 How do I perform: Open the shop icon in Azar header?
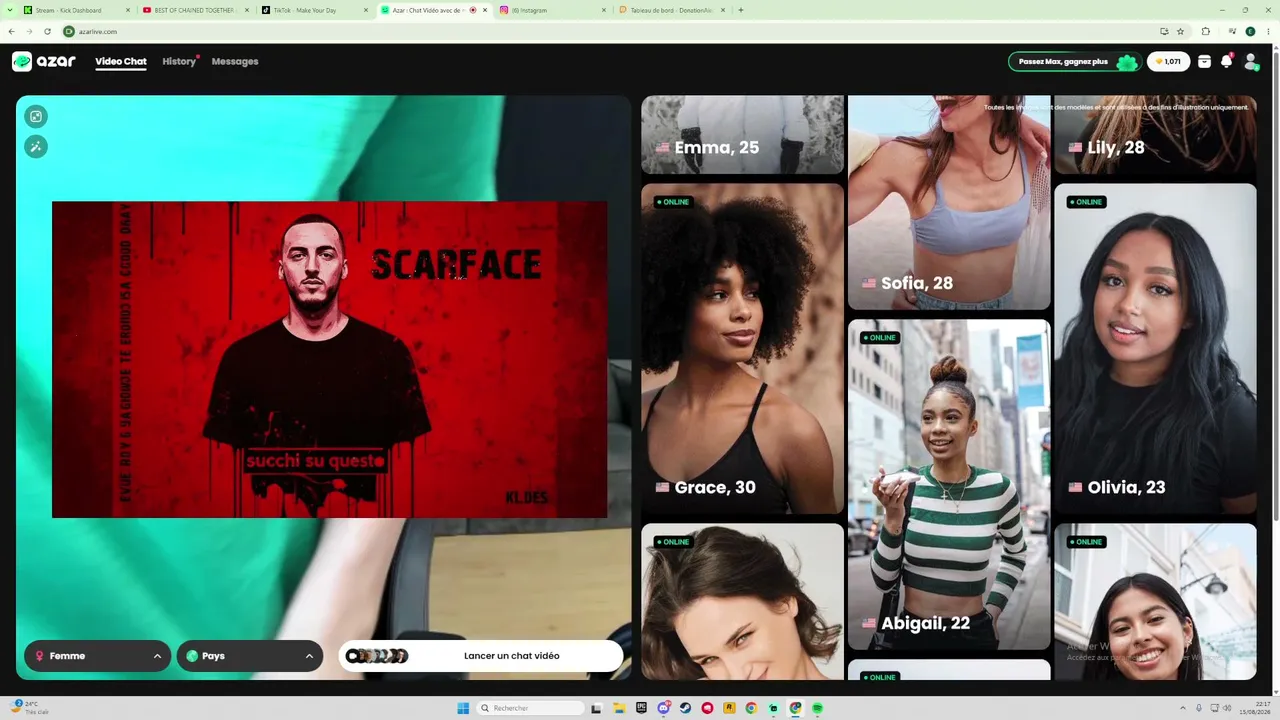(x=1204, y=62)
